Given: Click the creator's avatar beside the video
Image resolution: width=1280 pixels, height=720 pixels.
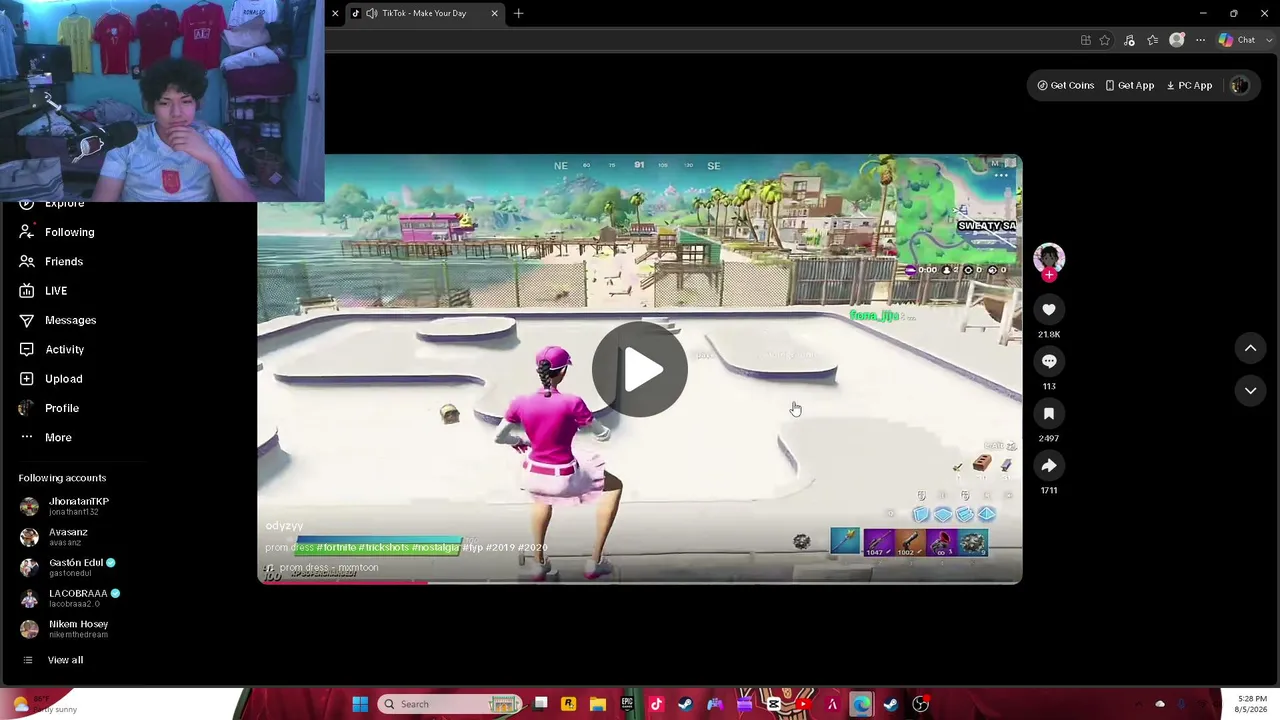Looking at the screenshot, I should point(1049,258).
